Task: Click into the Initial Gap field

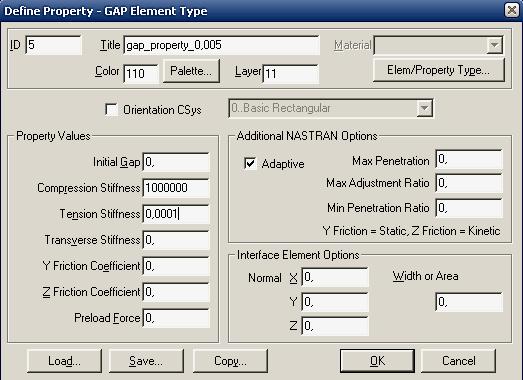Action: 176,162
